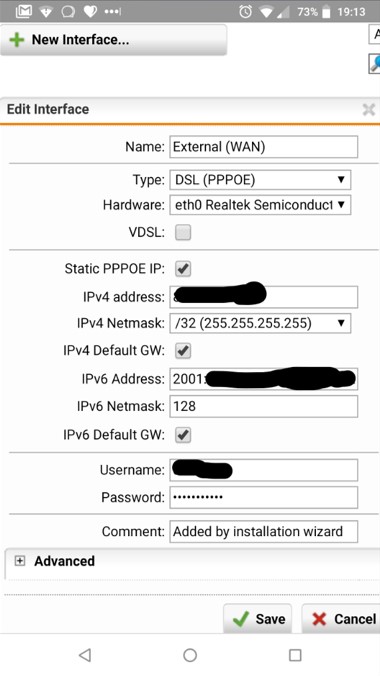Screen dimensions: 380x677
Task: Open the Hardware eth0 Realtek dropdown
Action: [260, 205]
